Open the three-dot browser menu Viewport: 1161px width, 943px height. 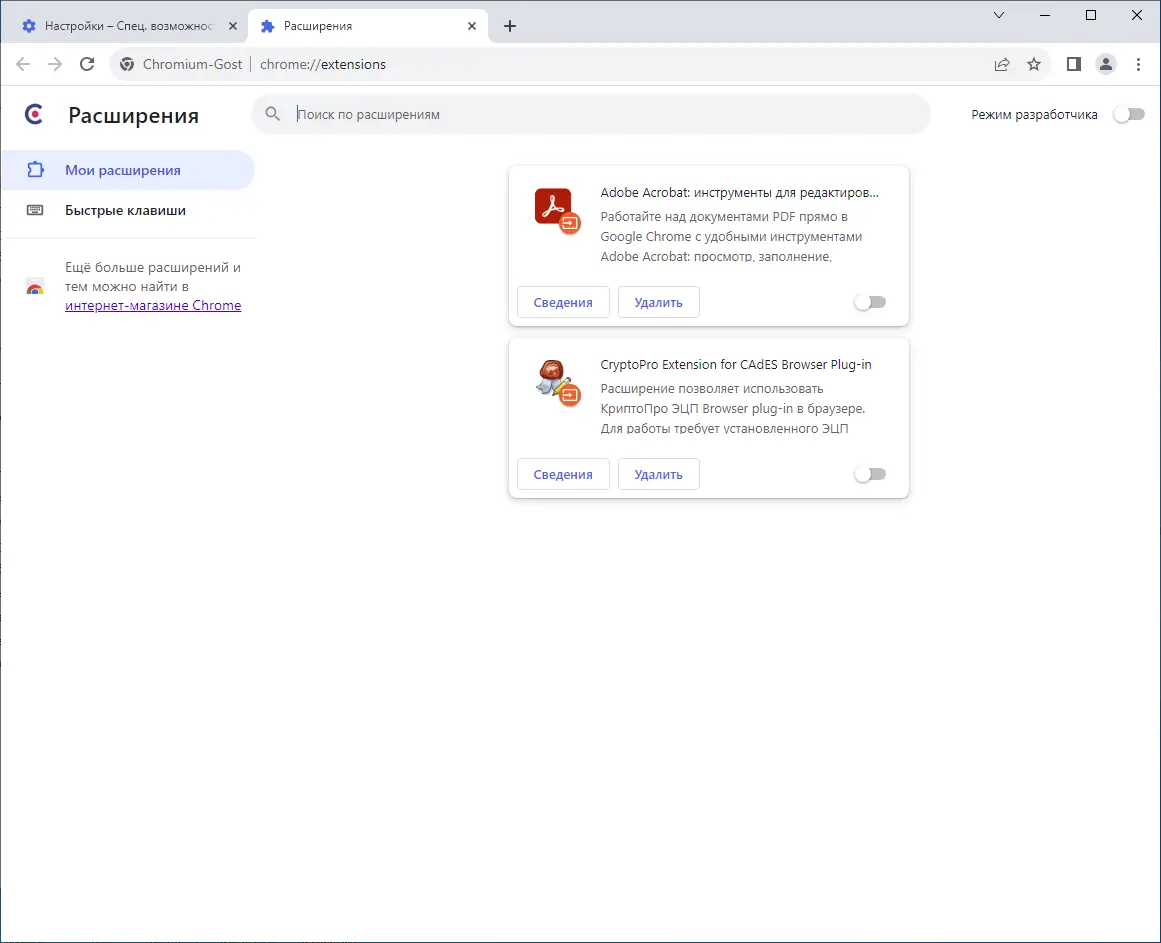[x=1138, y=64]
